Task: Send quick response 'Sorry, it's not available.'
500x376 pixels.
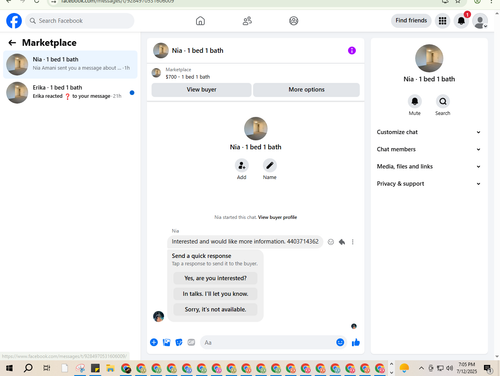Action: [215, 309]
